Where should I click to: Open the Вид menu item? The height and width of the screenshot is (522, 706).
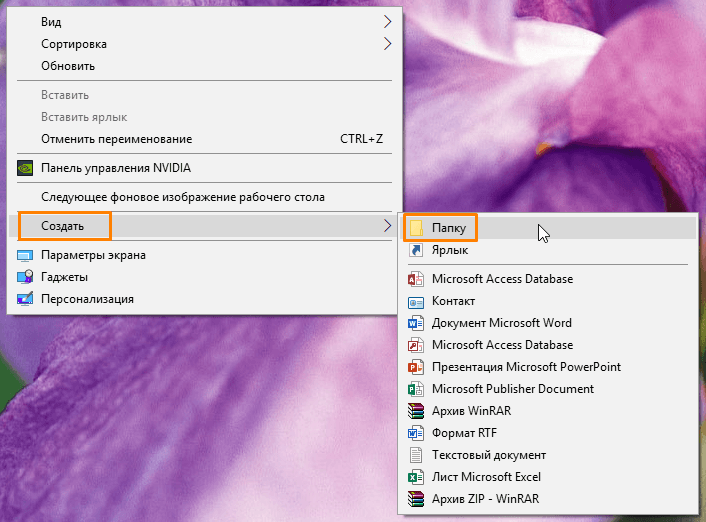204,22
